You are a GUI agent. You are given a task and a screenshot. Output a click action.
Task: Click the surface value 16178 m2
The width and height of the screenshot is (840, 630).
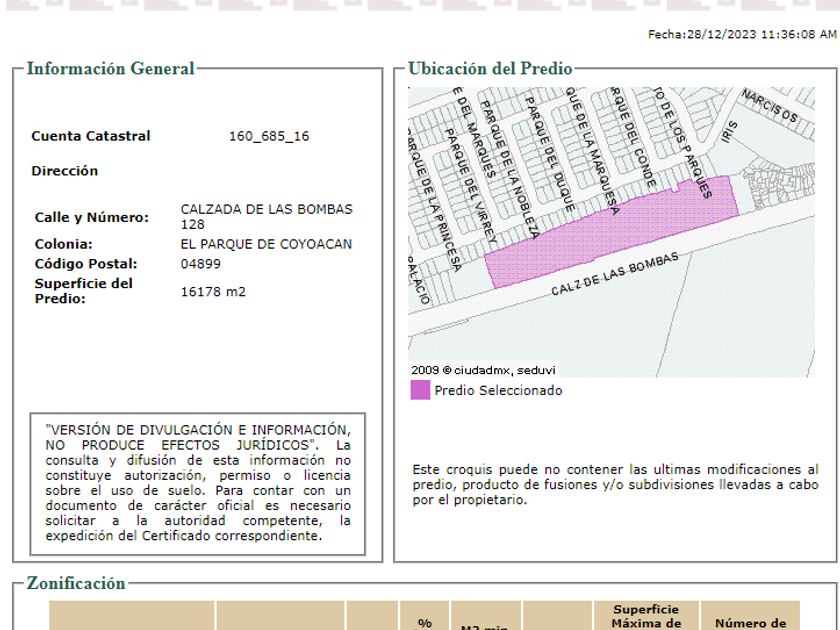pyautogui.click(x=213, y=292)
